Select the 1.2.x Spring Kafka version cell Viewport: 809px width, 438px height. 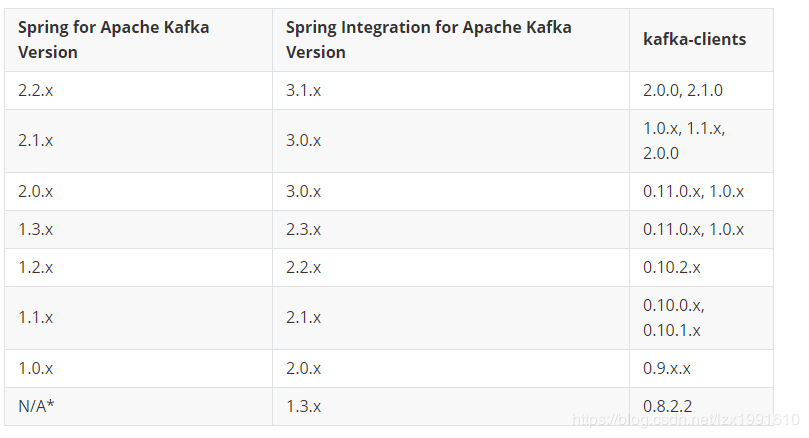[x=36, y=267]
